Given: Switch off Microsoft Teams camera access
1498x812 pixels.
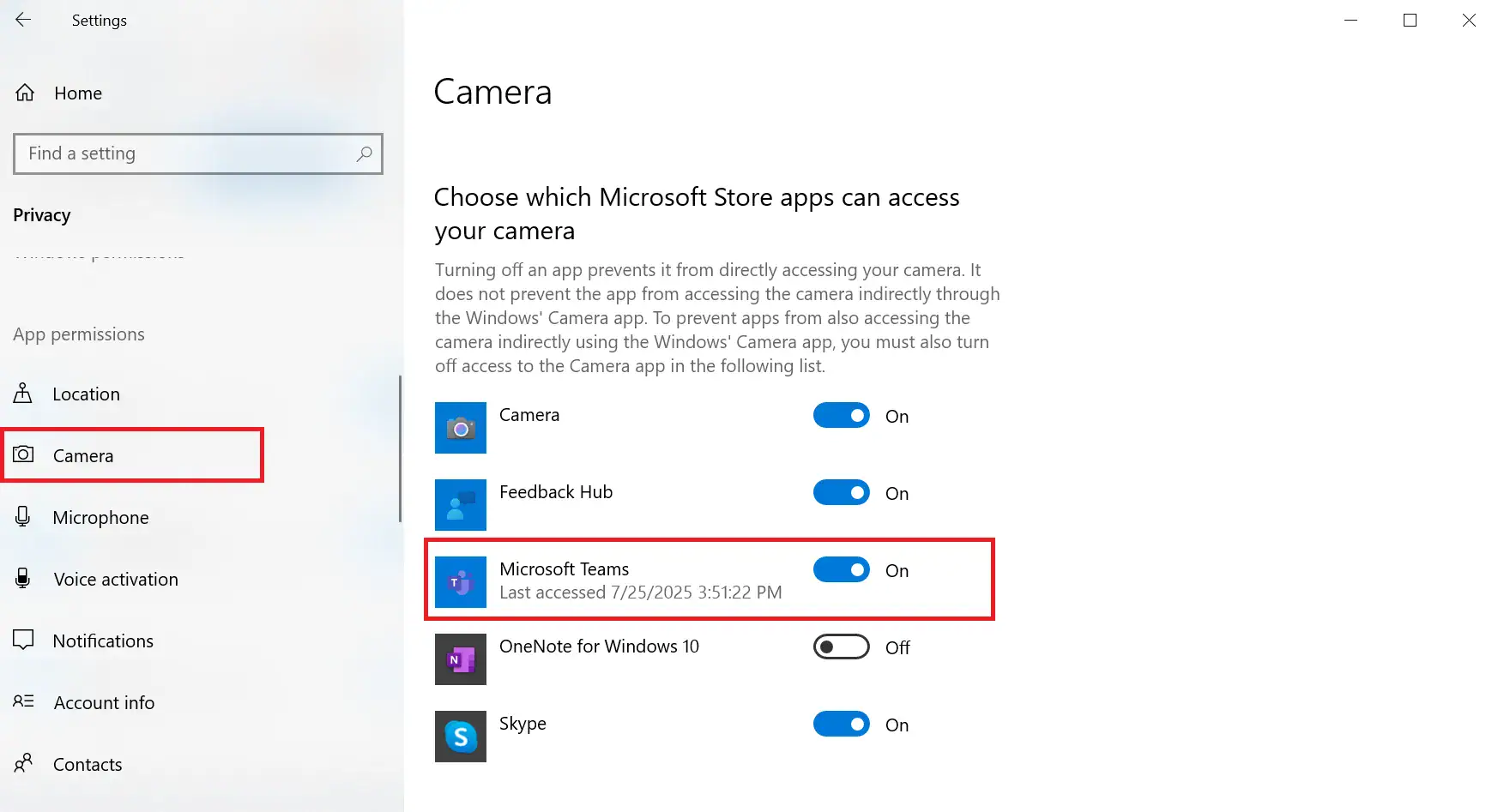Looking at the screenshot, I should (x=842, y=570).
